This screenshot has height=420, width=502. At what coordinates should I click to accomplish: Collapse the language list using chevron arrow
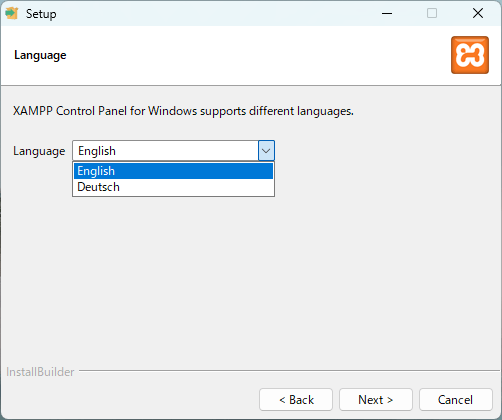click(266, 151)
